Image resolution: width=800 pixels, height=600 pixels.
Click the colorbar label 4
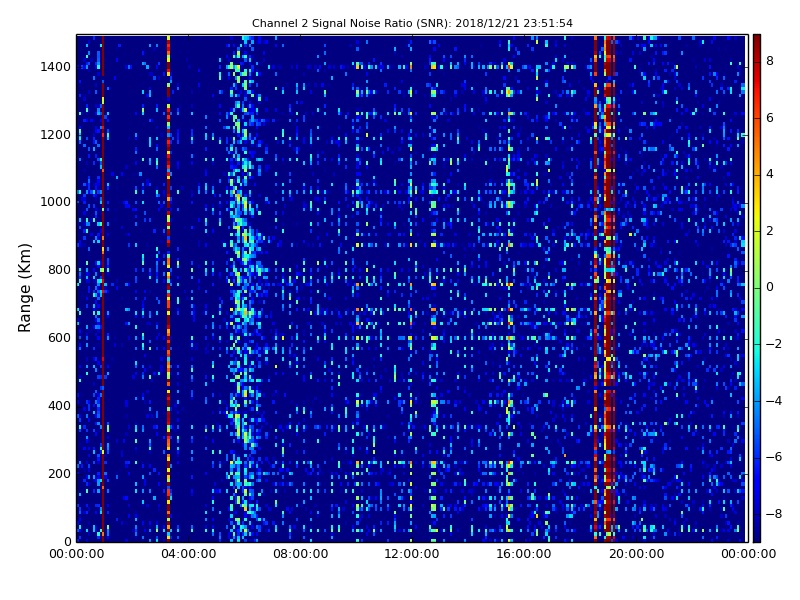[770, 174]
